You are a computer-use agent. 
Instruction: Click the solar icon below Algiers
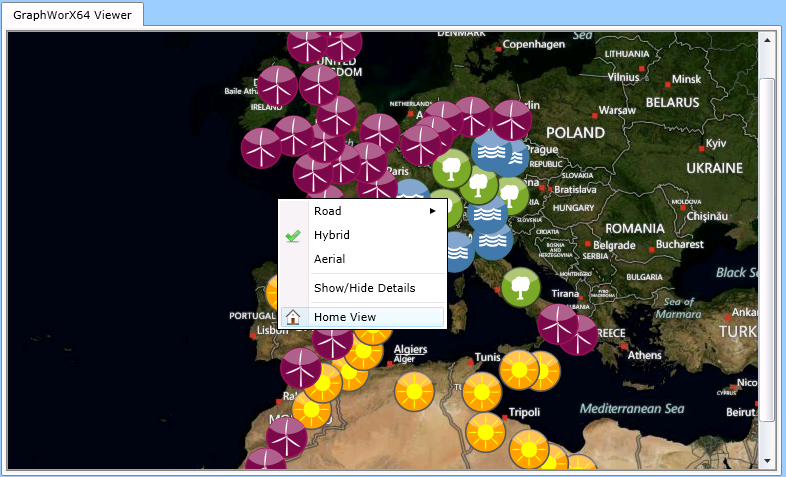coord(414,390)
